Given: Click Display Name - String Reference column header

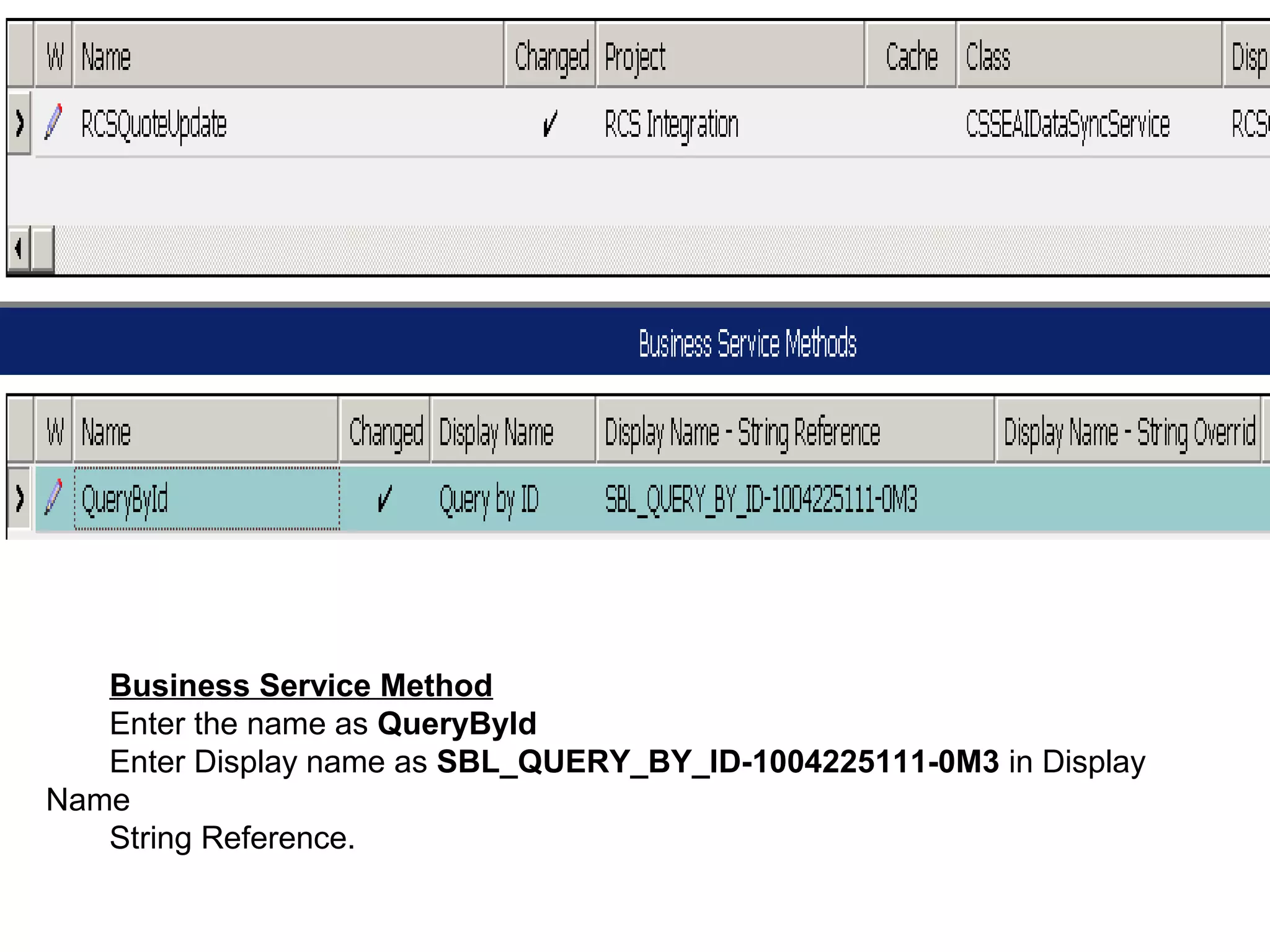Looking at the screenshot, I should click(796, 431).
